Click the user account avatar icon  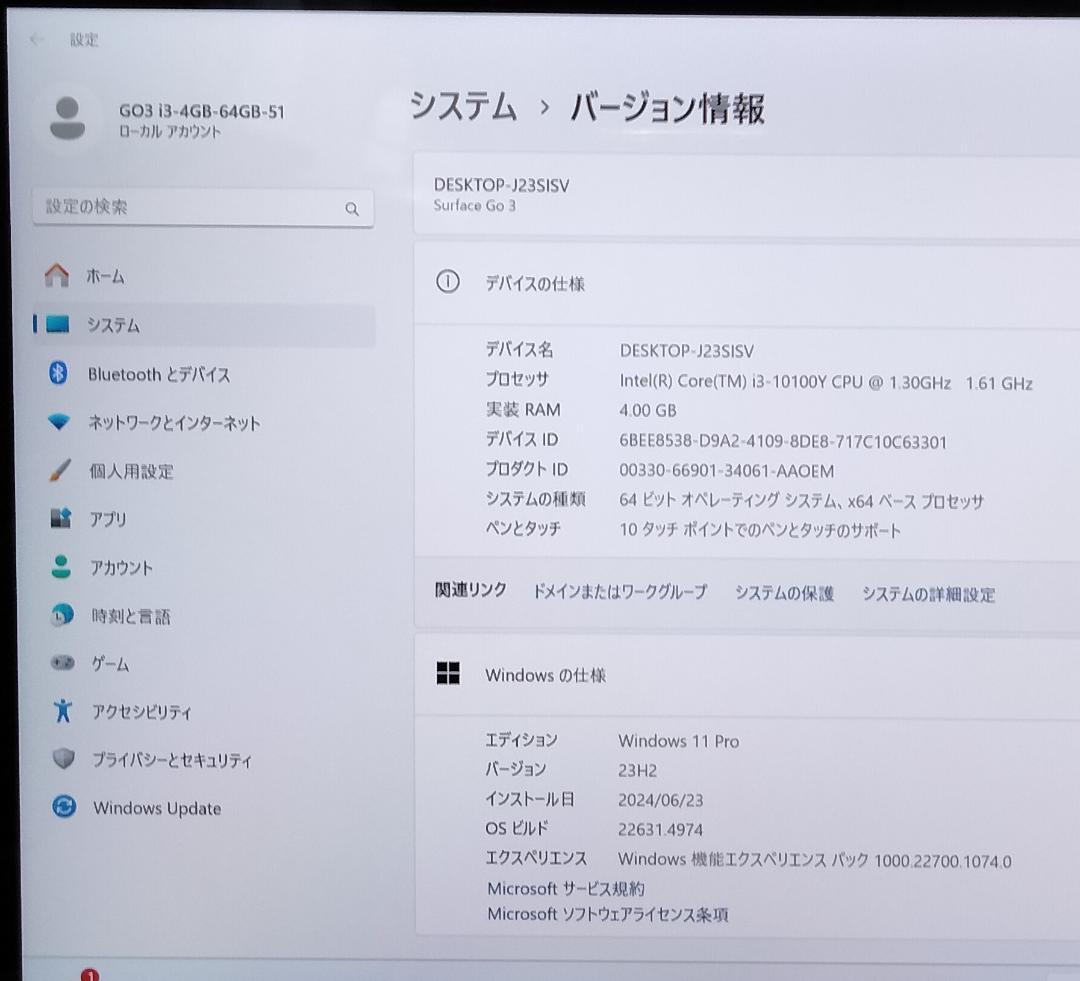click(68, 118)
